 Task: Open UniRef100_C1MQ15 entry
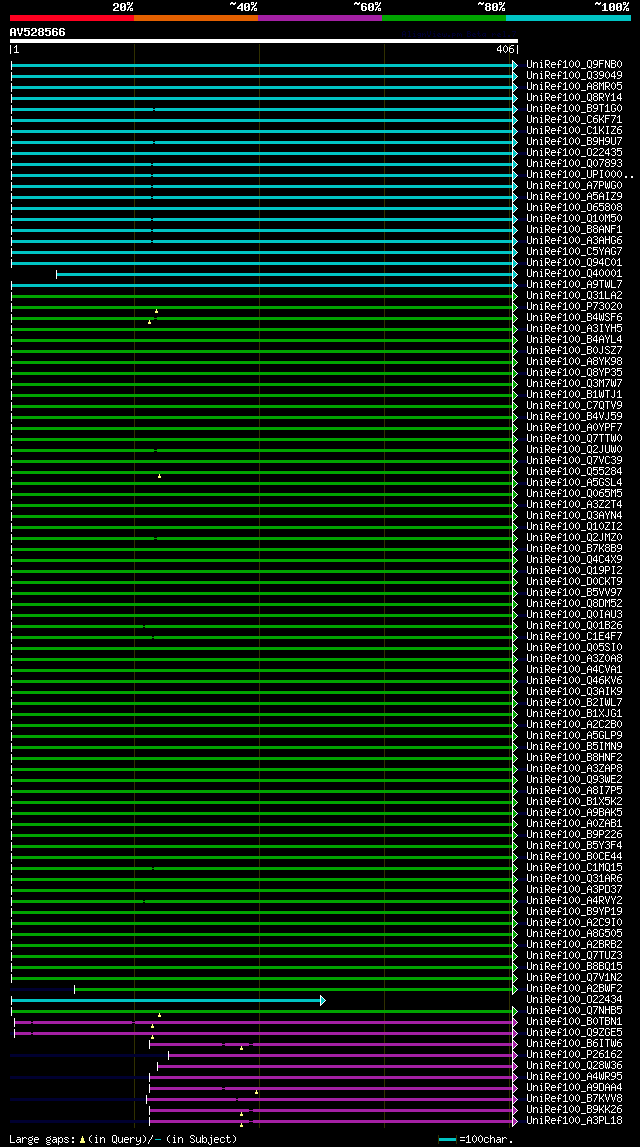(x=574, y=868)
